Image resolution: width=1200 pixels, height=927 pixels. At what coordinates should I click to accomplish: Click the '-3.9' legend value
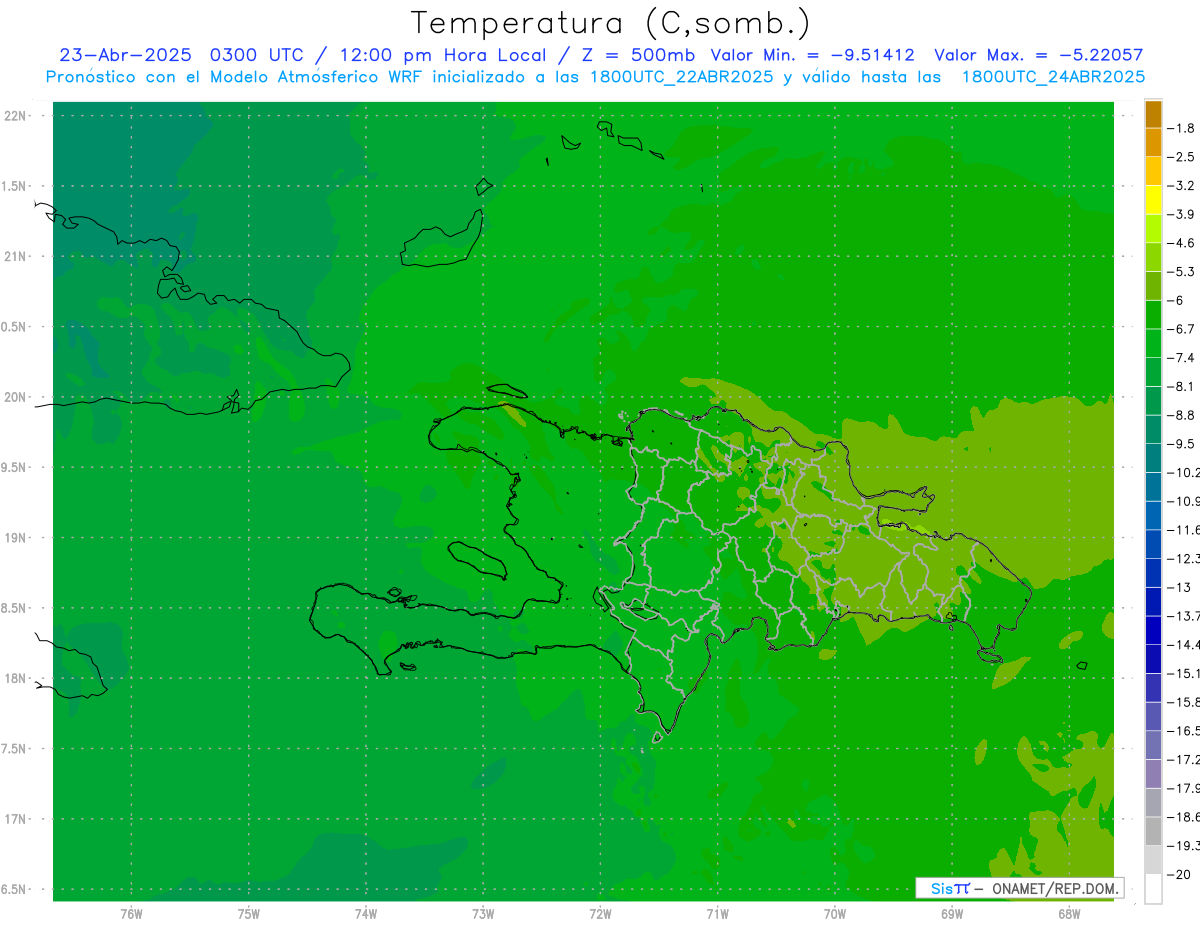click(1181, 214)
